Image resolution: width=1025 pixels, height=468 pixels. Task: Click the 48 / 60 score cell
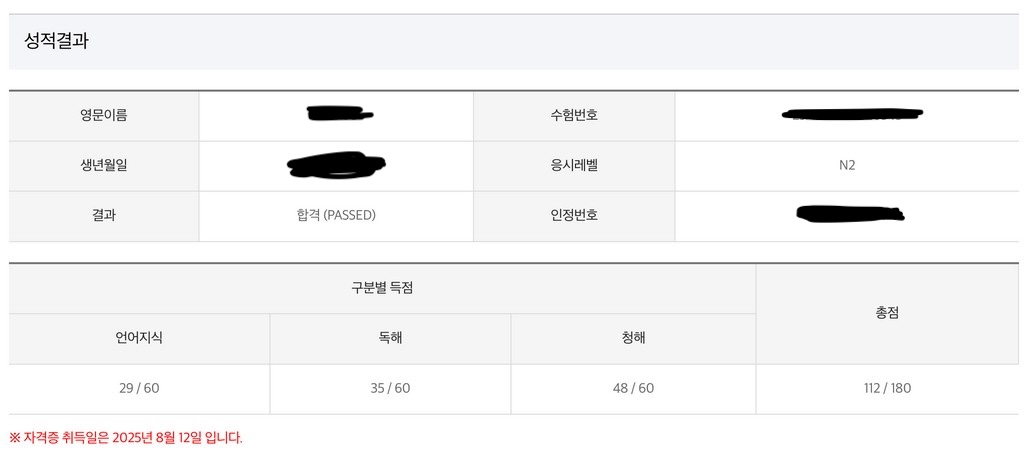[633, 388]
